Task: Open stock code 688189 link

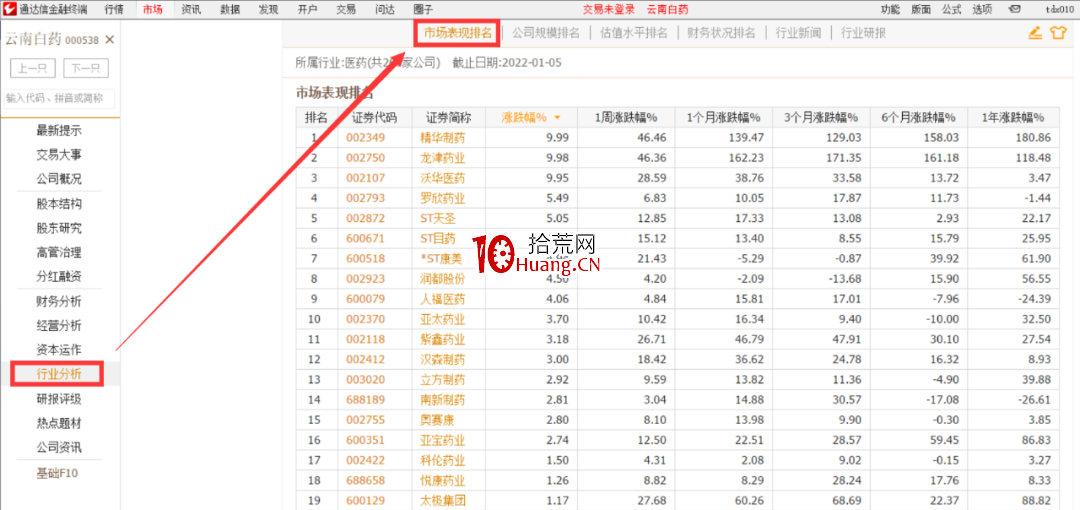Action: click(365, 400)
